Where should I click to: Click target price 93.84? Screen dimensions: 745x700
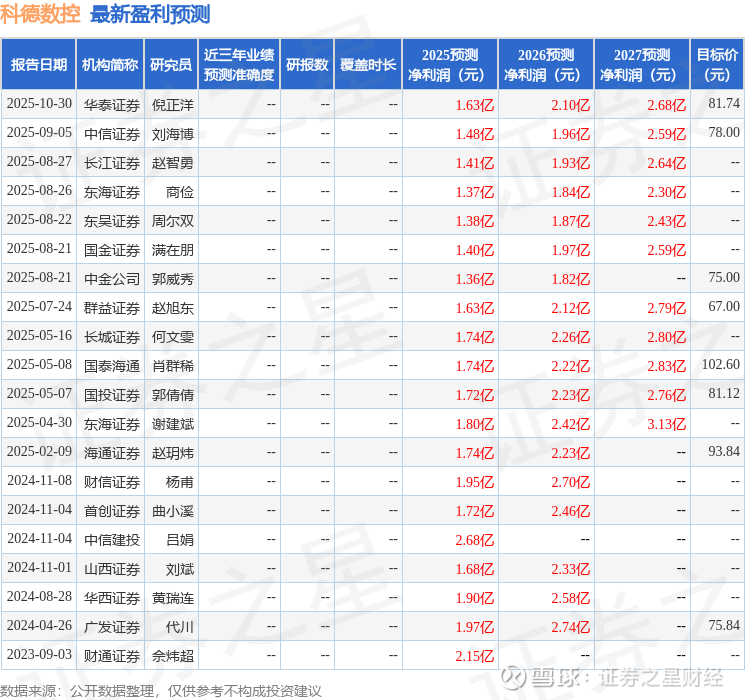click(x=724, y=451)
